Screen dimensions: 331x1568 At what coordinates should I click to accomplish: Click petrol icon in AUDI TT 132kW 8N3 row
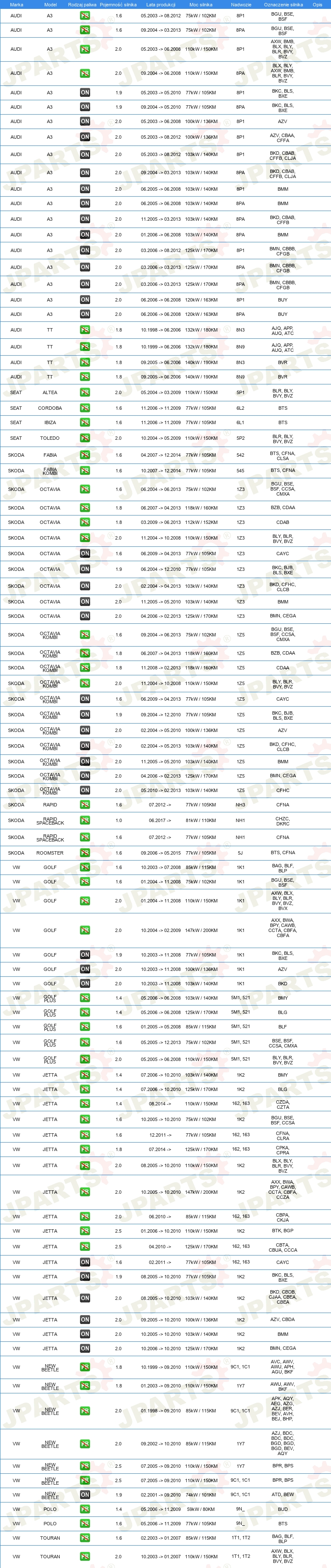(85, 330)
